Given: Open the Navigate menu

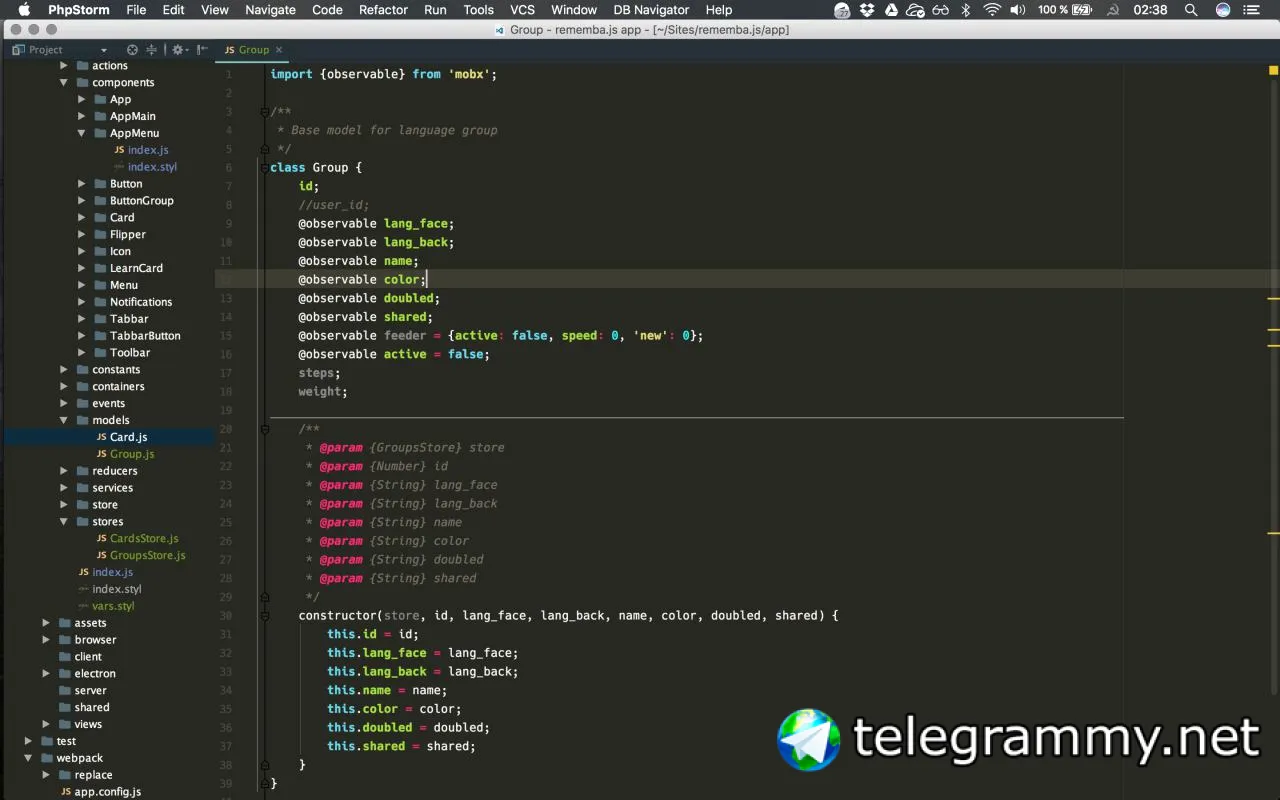Looking at the screenshot, I should coord(270,10).
